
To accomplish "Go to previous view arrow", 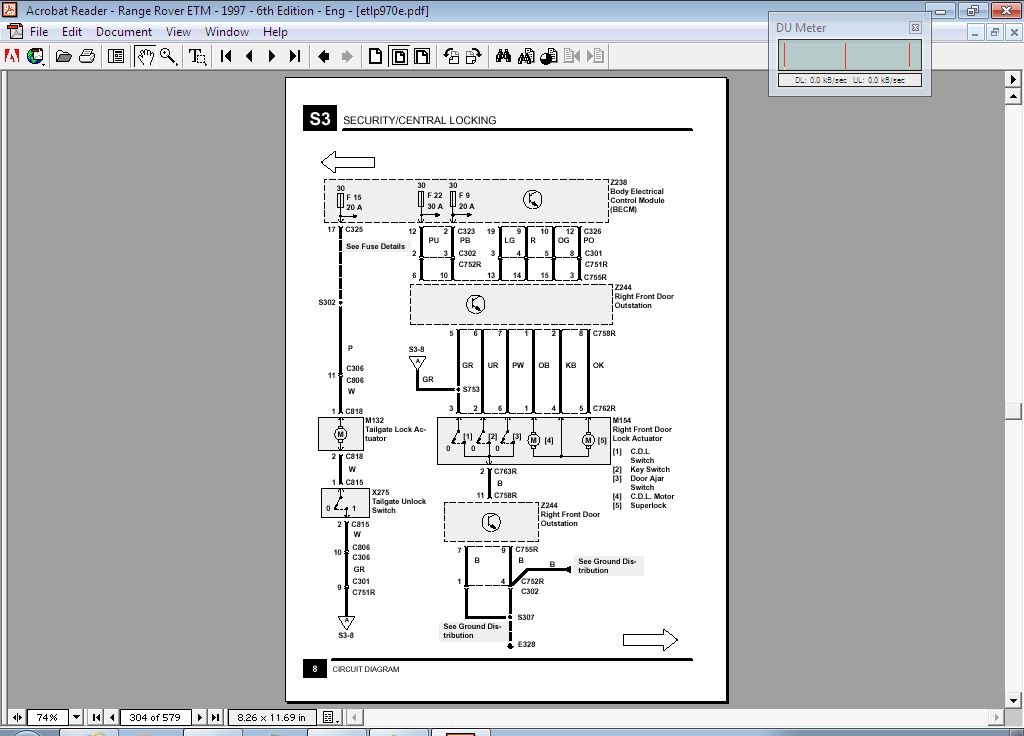I will (323, 56).
